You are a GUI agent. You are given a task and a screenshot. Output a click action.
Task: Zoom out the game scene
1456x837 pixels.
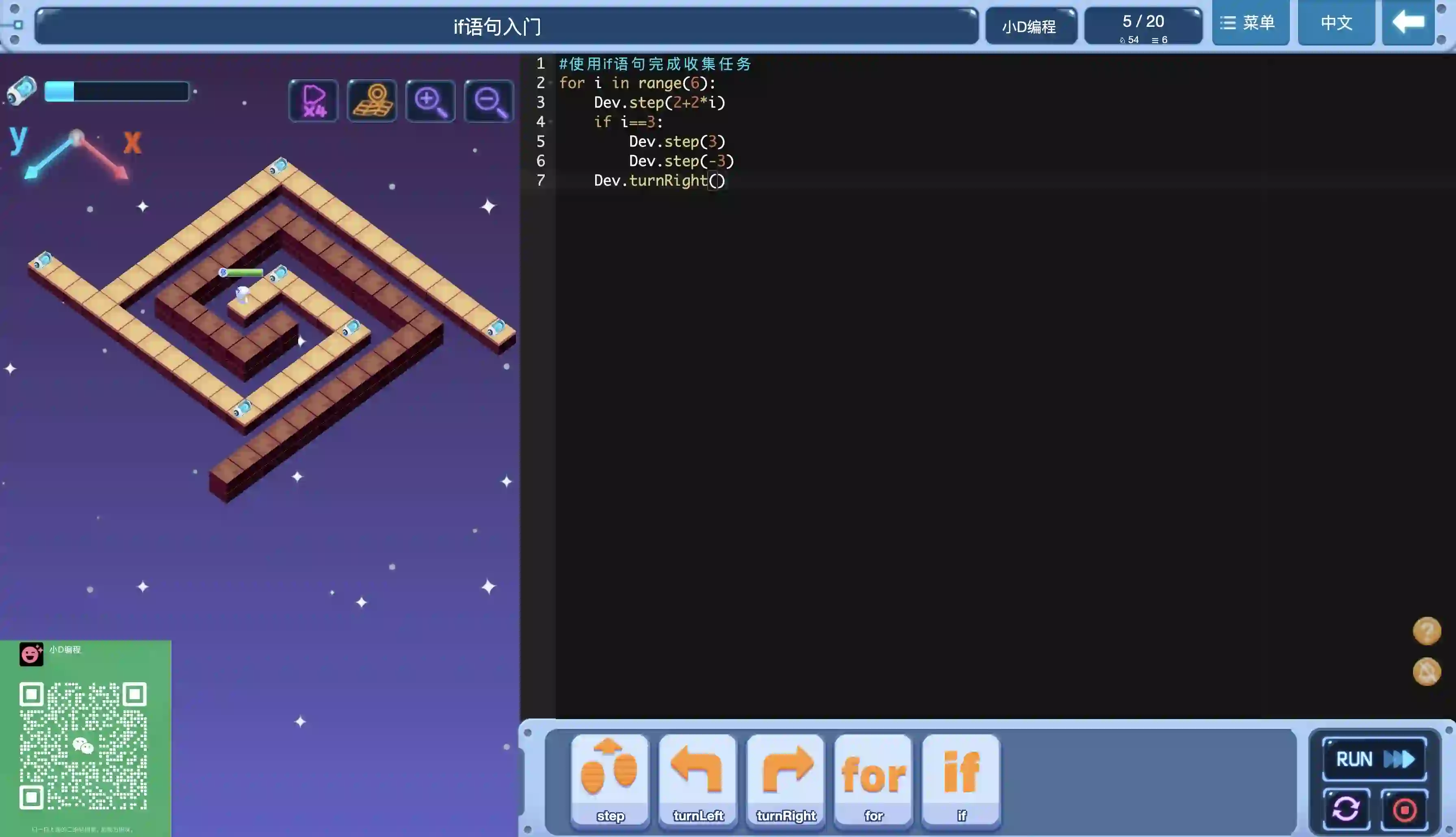(489, 101)
